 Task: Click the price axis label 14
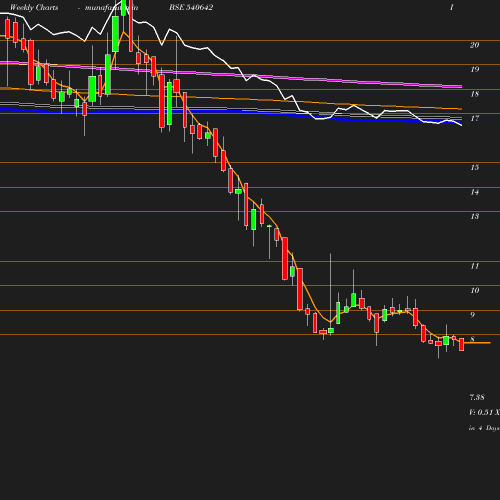(475, 192)
